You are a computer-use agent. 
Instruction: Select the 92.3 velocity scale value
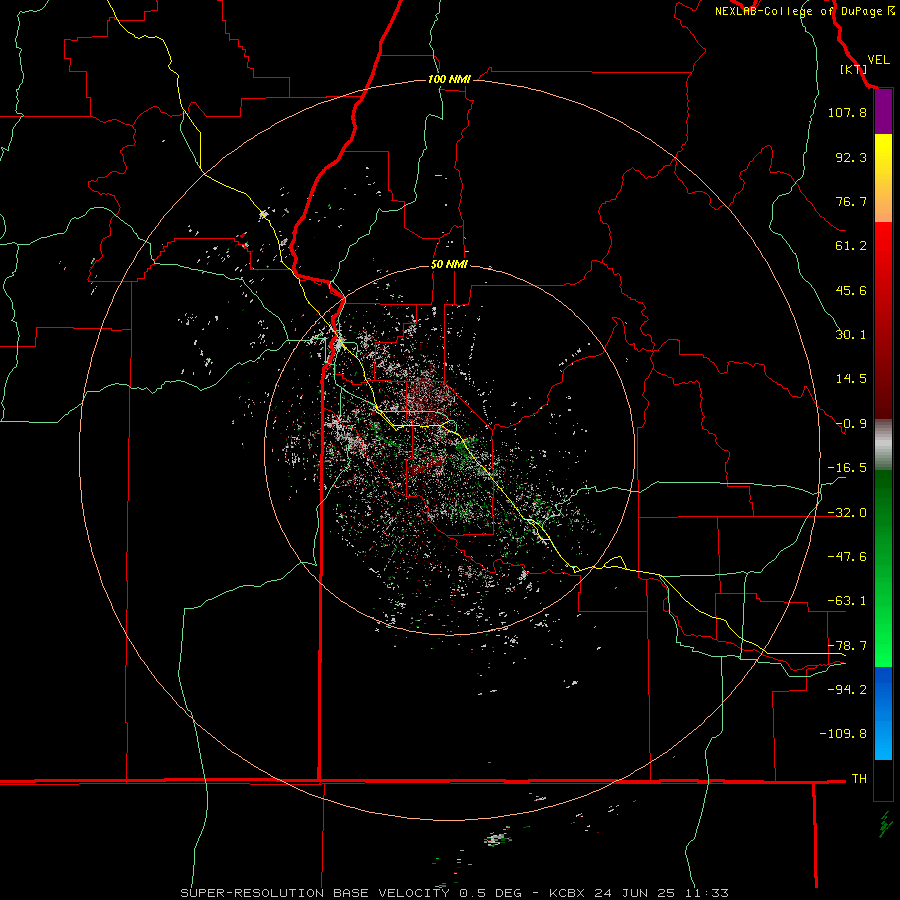pos(851,157)
